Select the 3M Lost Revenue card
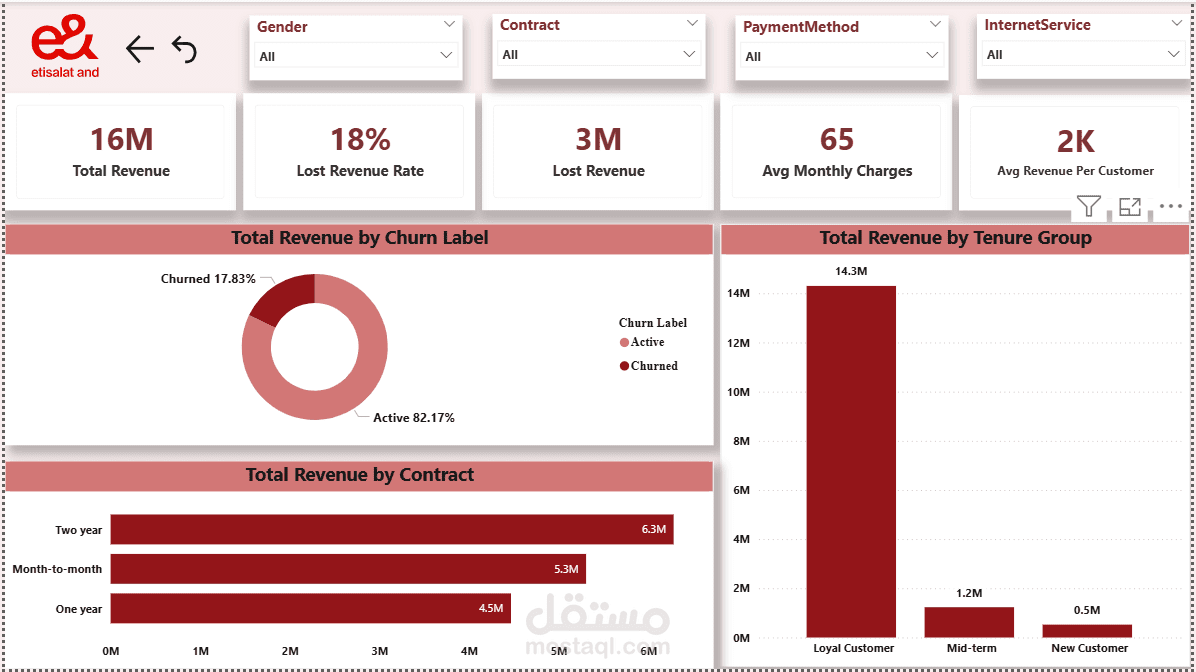The image size is (1196, 672). [598, 152]
